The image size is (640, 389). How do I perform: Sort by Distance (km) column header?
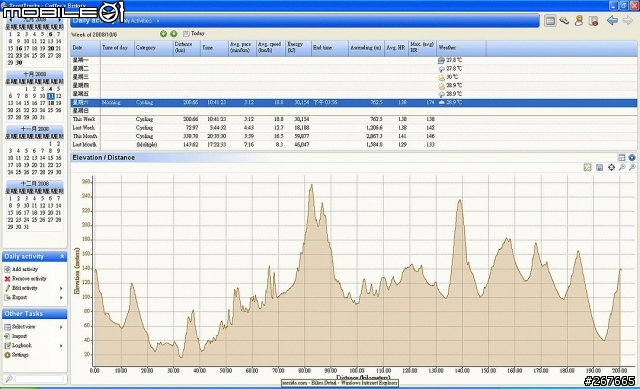coord(187,48)
